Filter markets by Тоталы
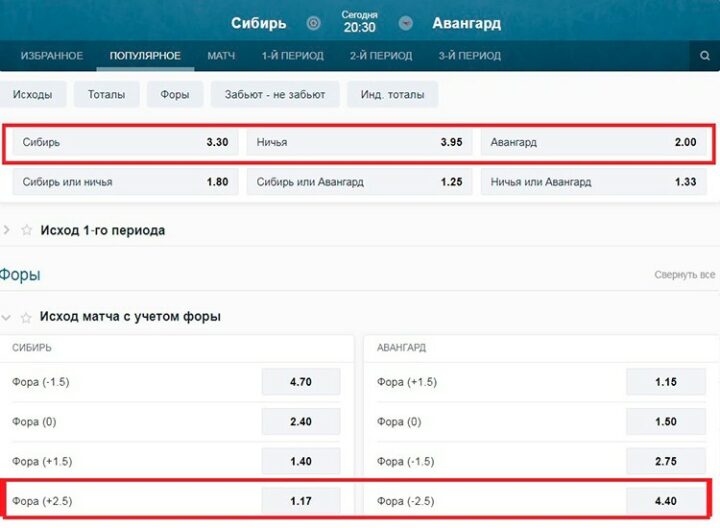This screenshot has height=528, width=720. (x=106, y=95)
